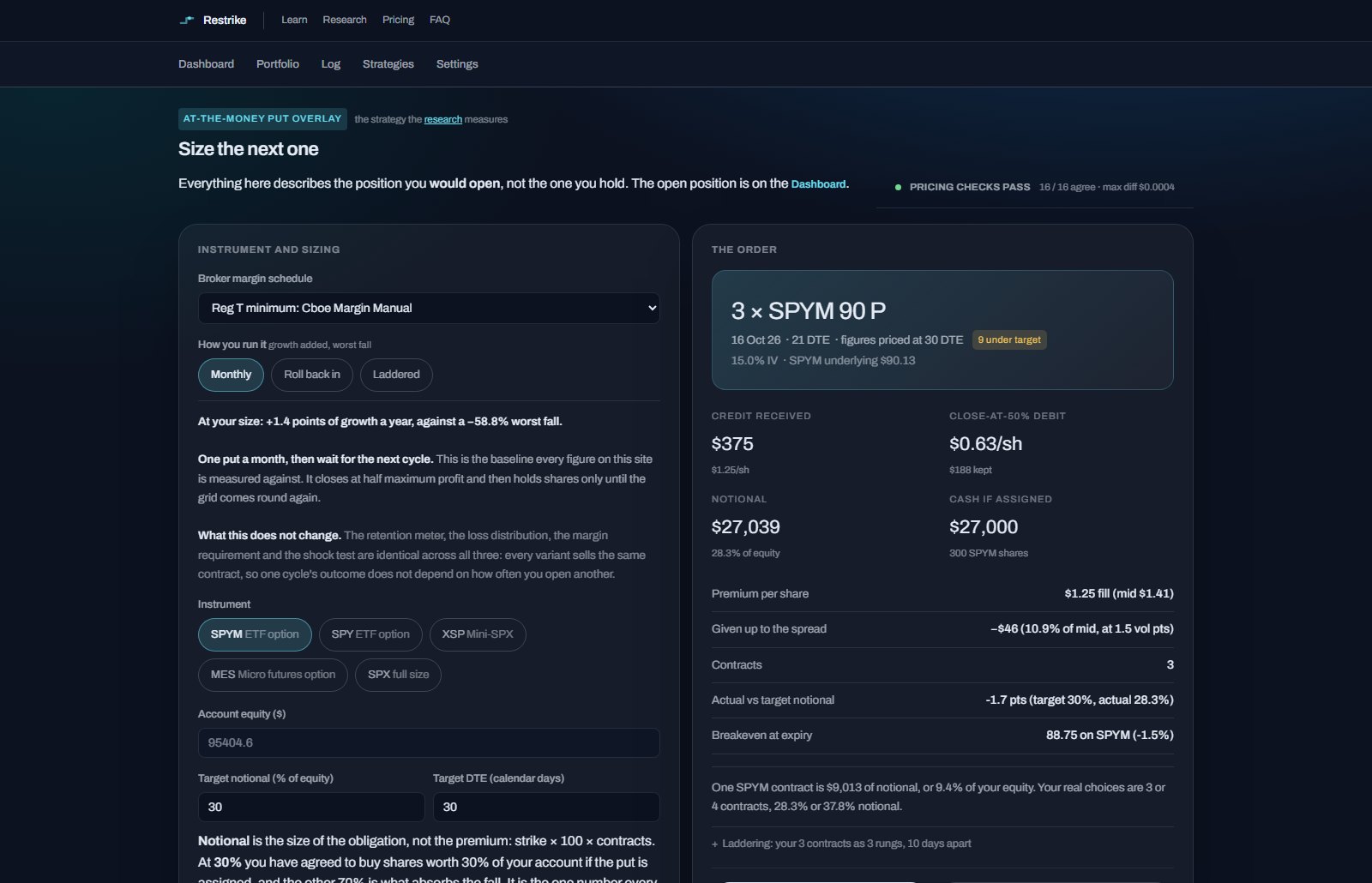Viewport: 1372px width, 883px height.
Task: Follow the inline research link
Action: (442, 119)
